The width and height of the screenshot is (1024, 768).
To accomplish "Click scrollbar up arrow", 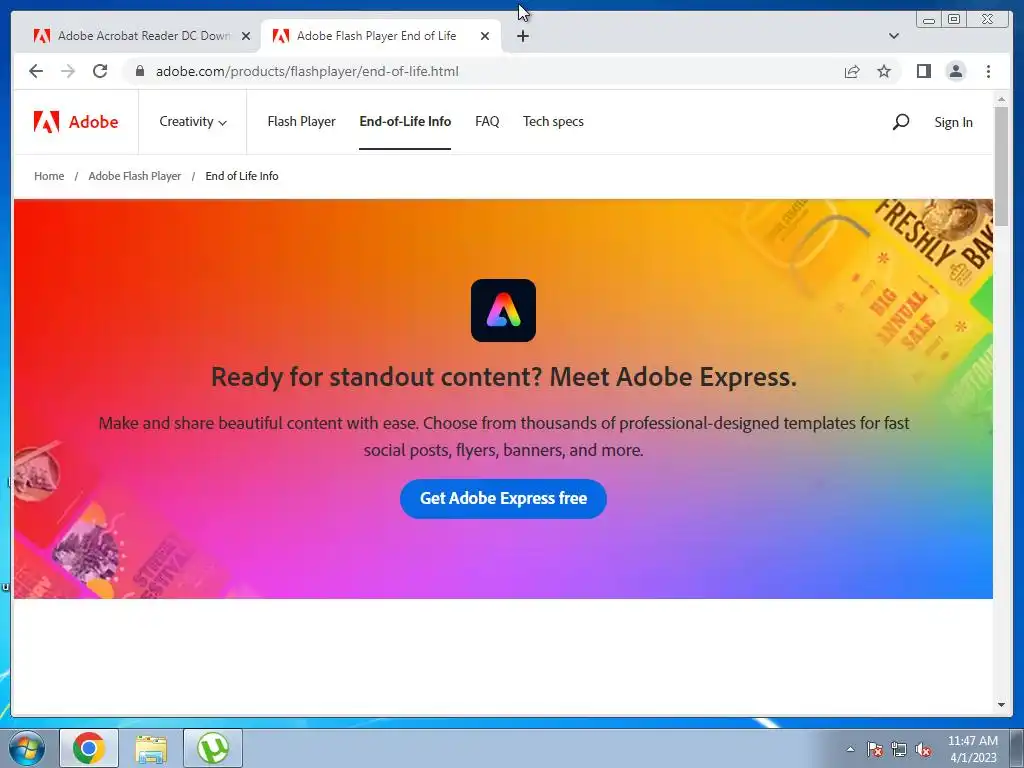I will click(1001, 99).
